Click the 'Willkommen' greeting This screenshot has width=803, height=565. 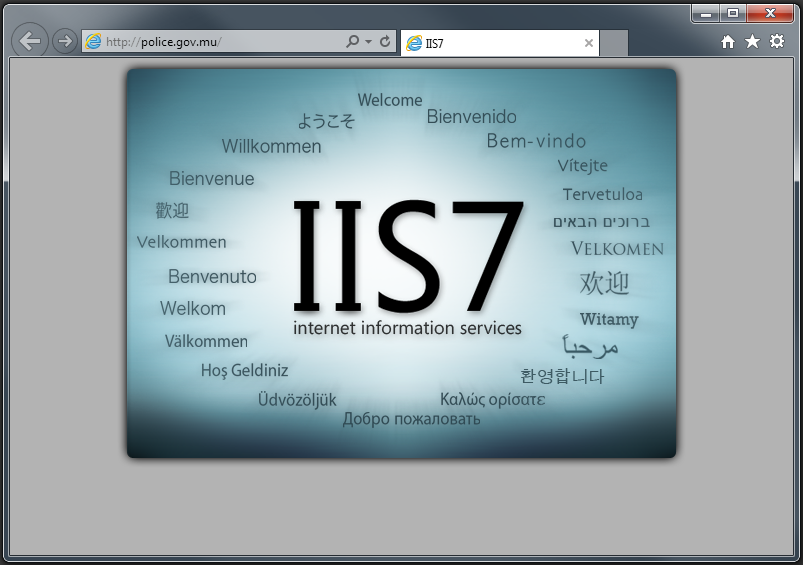coord(271,147)
